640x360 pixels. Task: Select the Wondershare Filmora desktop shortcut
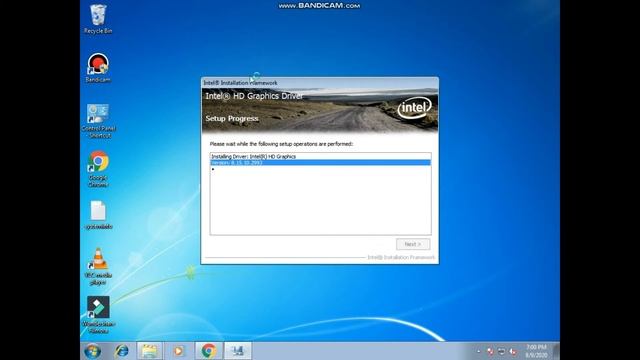(x=98, y=314)
